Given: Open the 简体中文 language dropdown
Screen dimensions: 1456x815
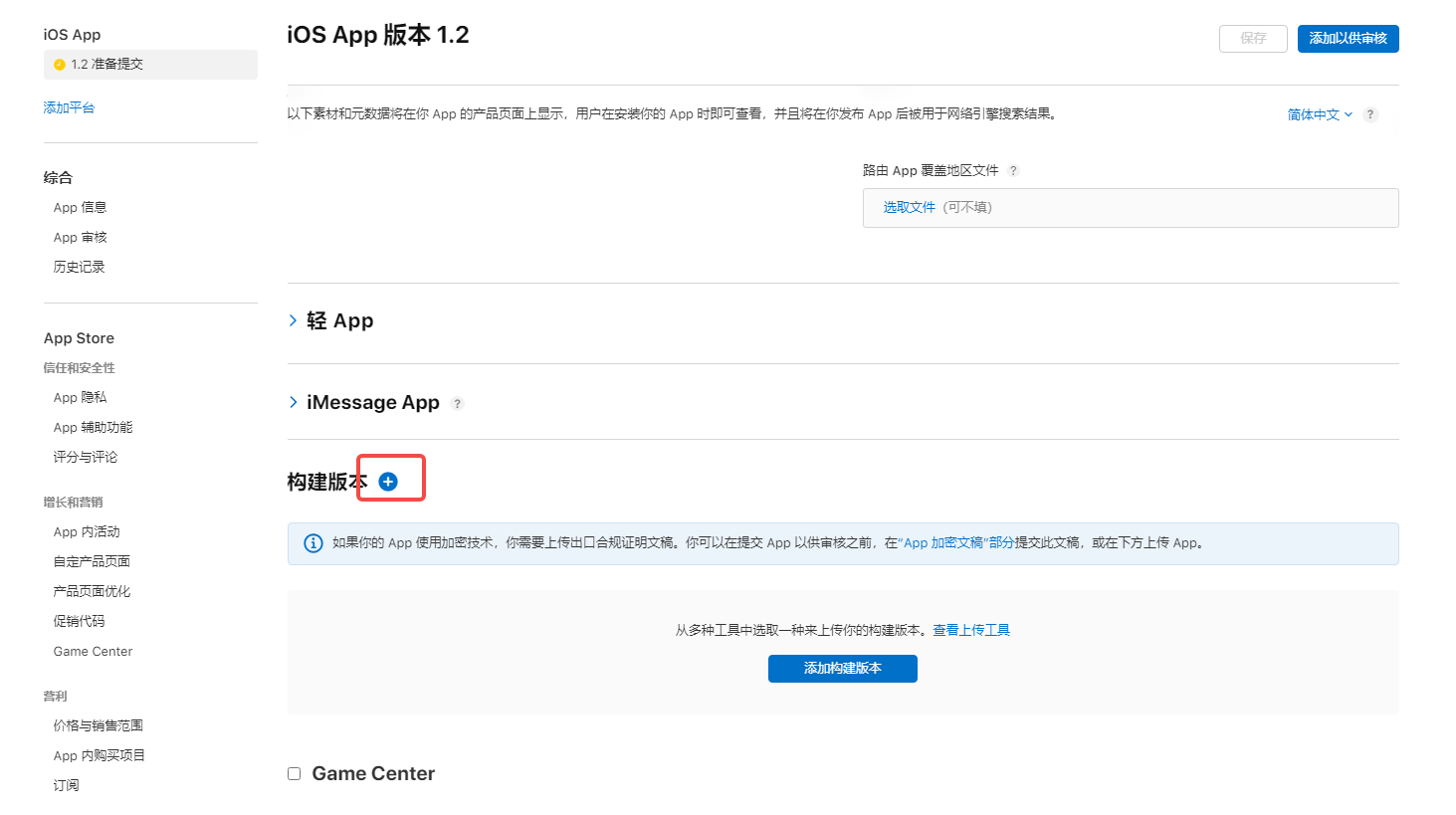Looking at the screenshot, I should click(1320, 114).
